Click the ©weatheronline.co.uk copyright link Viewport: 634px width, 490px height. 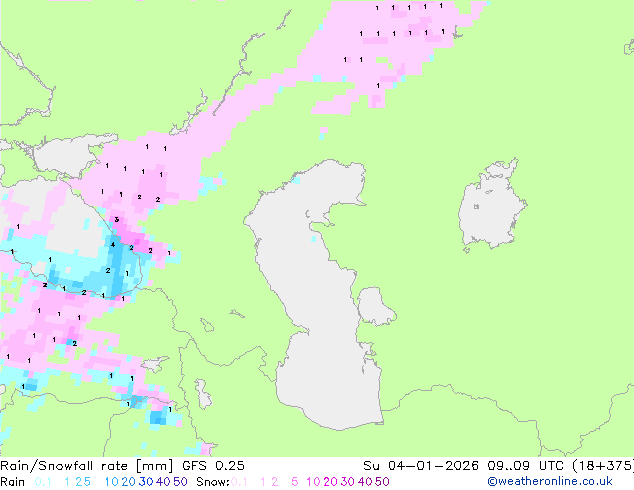pos(550,482)
